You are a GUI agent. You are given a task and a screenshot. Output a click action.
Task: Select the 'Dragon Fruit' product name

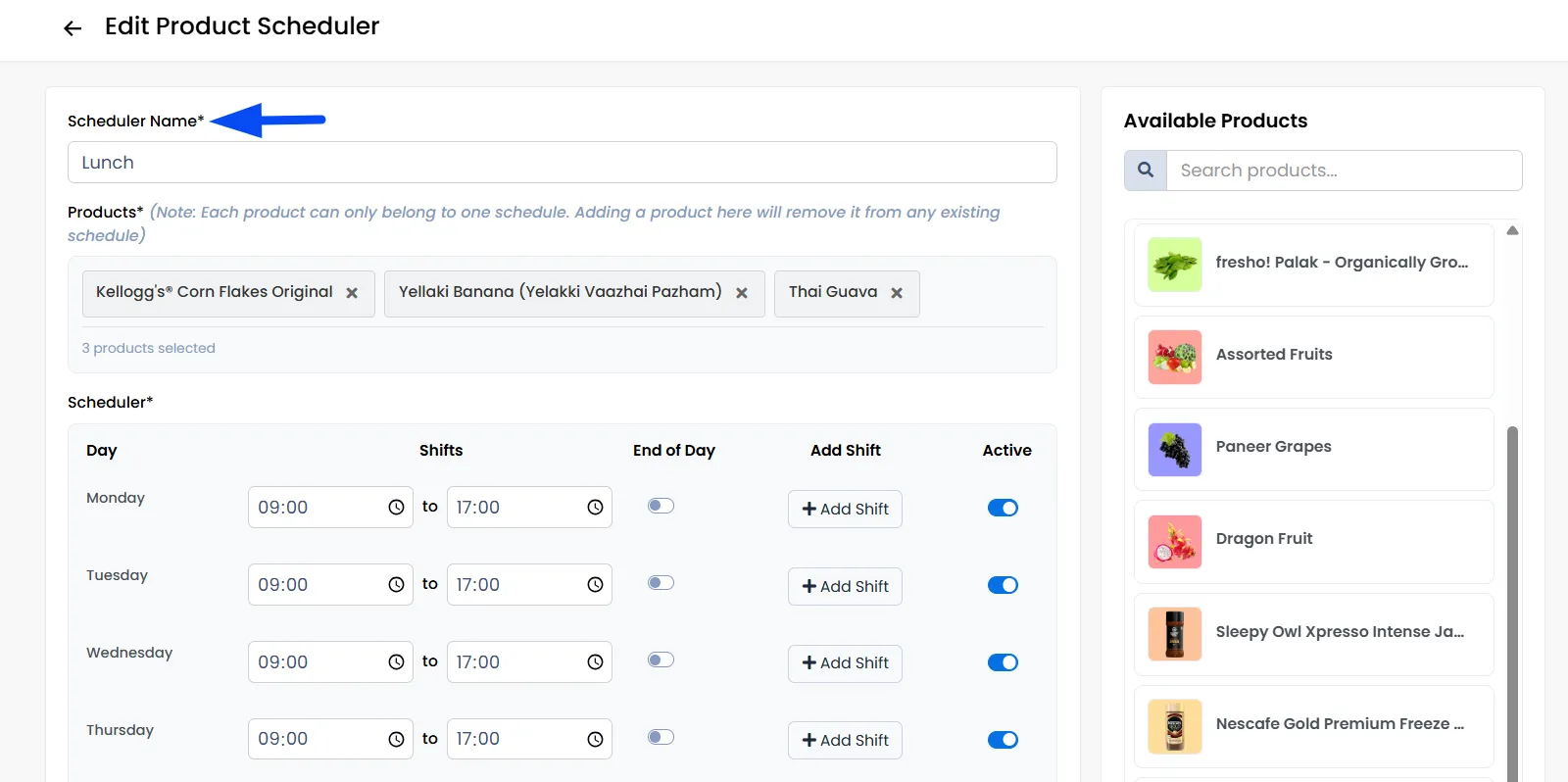click(x=1264, y=539)
